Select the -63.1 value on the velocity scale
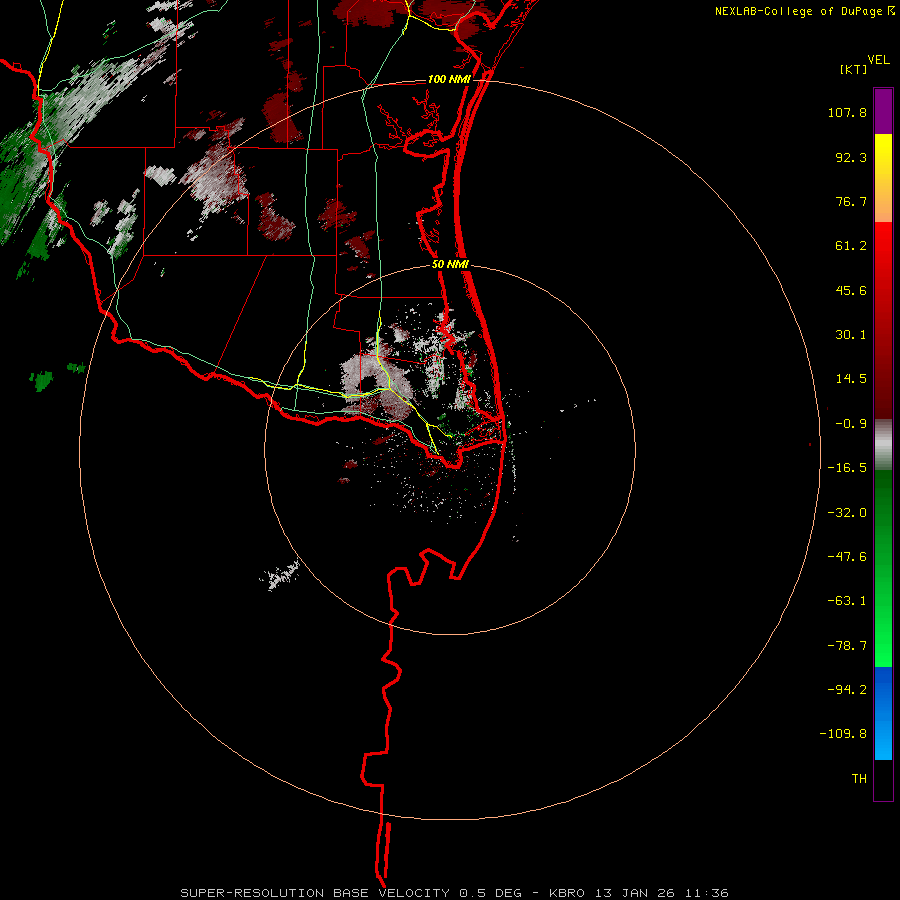This screenshot has height=900, width=900. [x=847, y=601]
